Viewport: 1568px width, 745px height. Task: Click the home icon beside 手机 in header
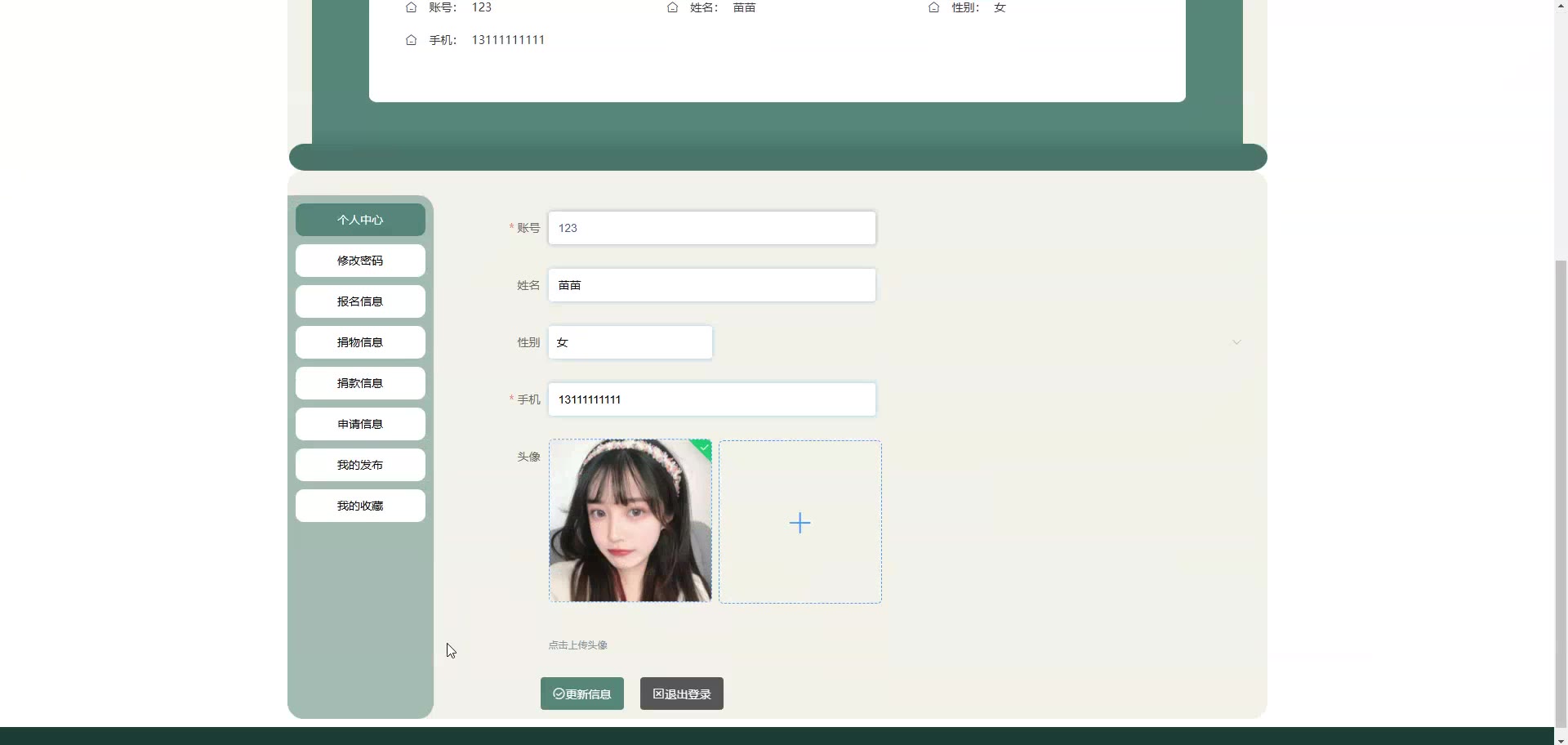pyautogui.click(x=412, y=40)
